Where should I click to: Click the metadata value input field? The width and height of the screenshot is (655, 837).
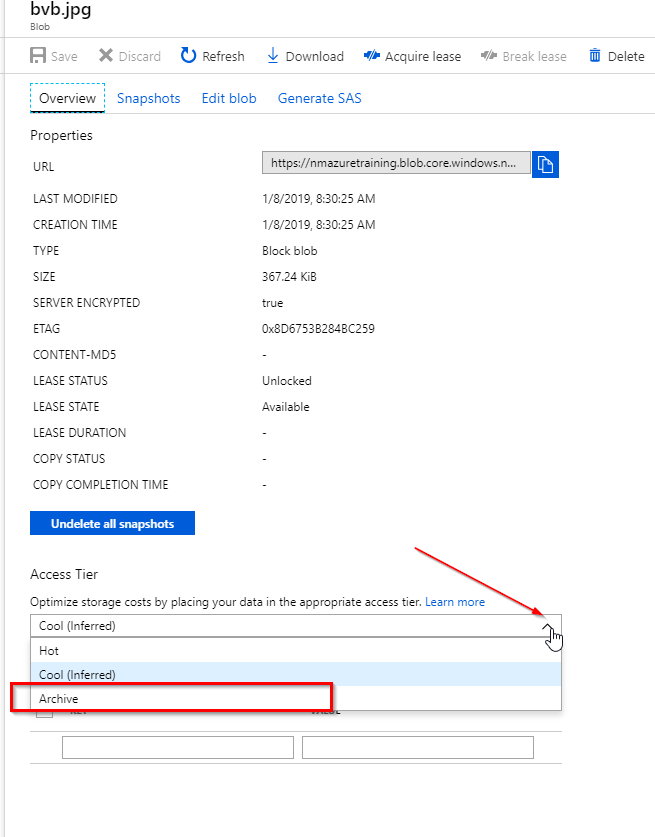[x=417, y=747]
